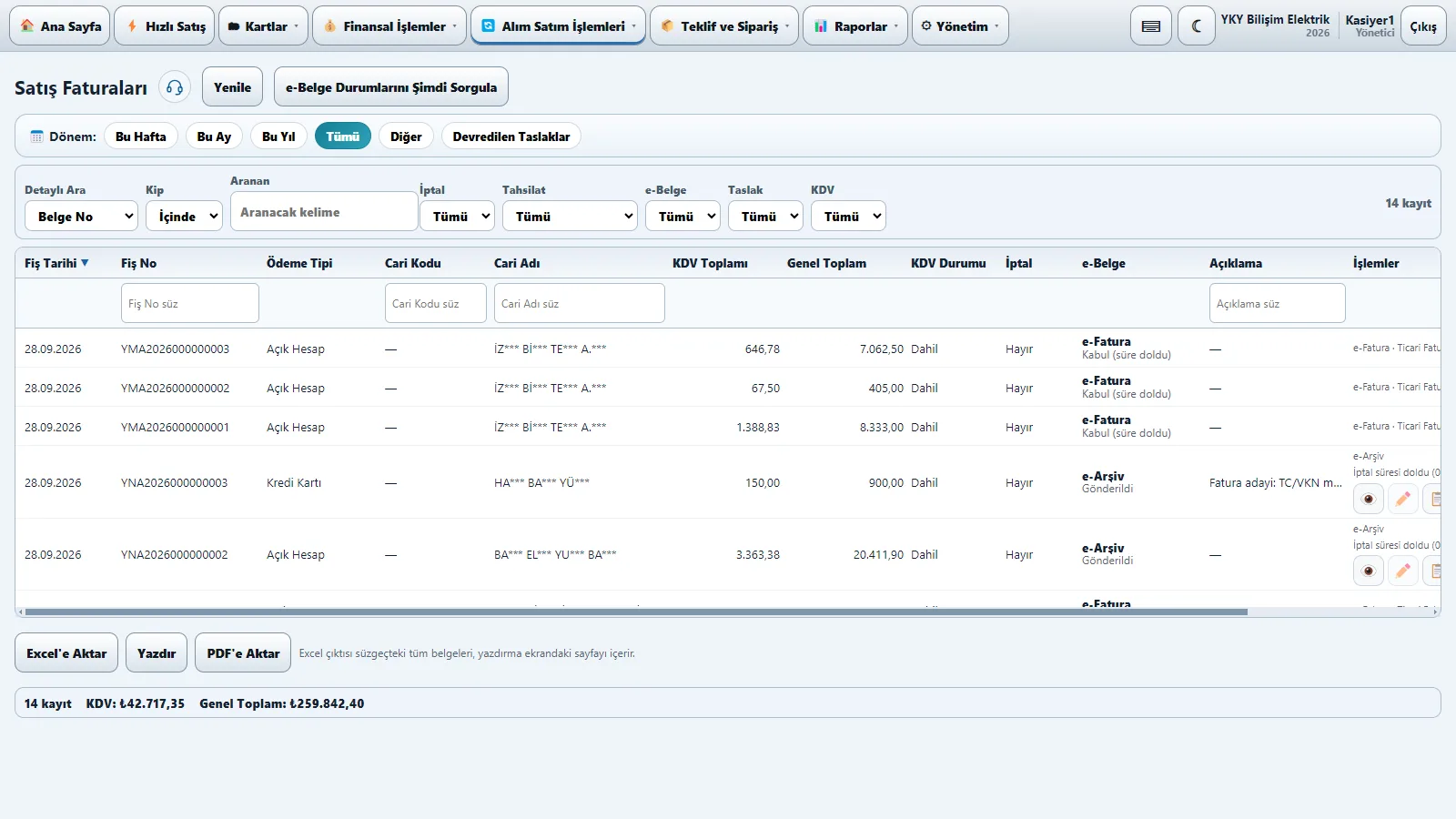This screenshot has height=819, width=1456.
Task: Open the KDV filter dropdown
Action: click(848, 216)
